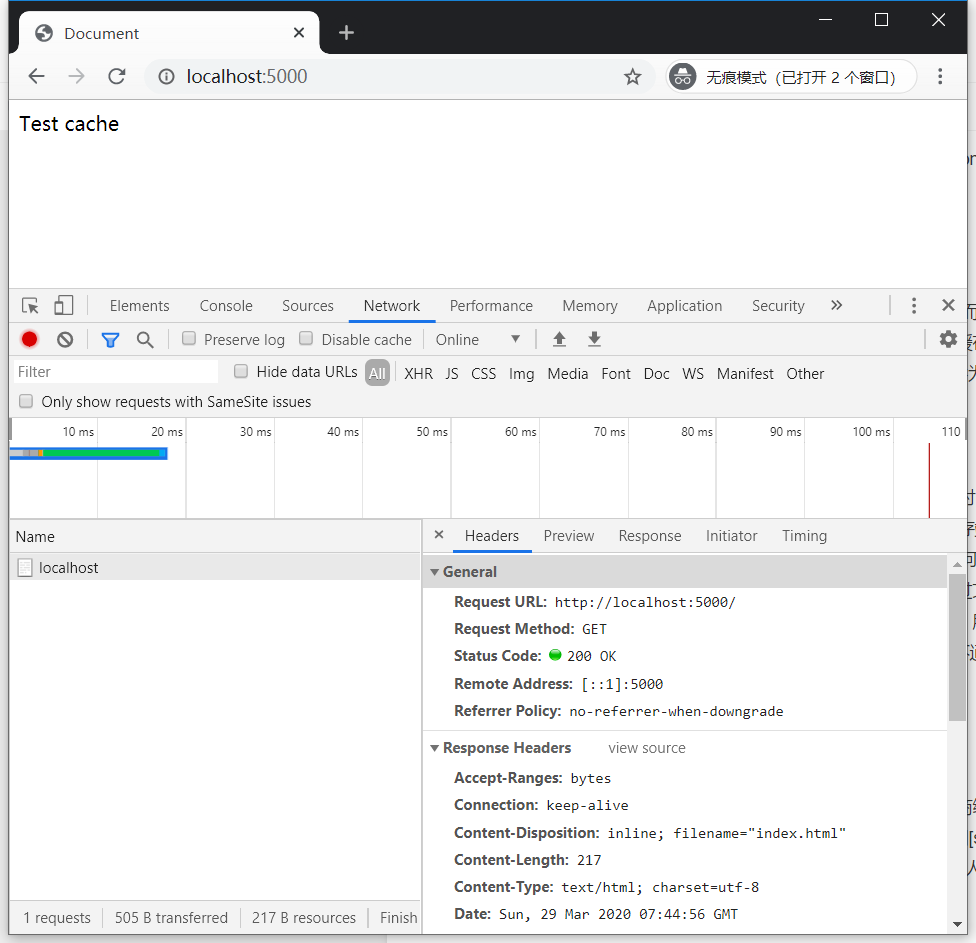This screenshot has height=943, width=976.
Task: Filter requests by Font type
Action: coord(616,373)
